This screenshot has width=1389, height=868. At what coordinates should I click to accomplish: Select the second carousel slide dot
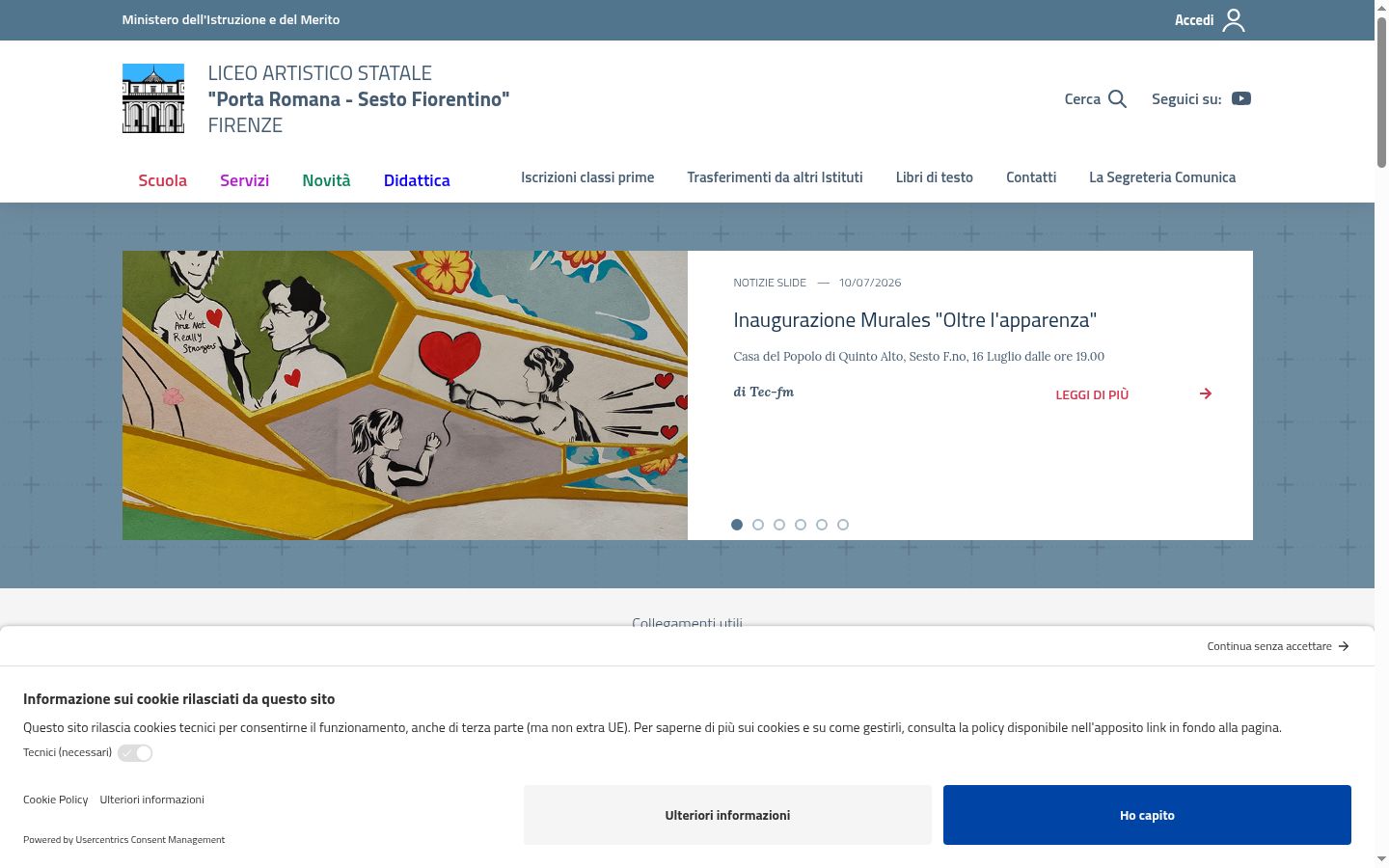(x=758, y=525)
